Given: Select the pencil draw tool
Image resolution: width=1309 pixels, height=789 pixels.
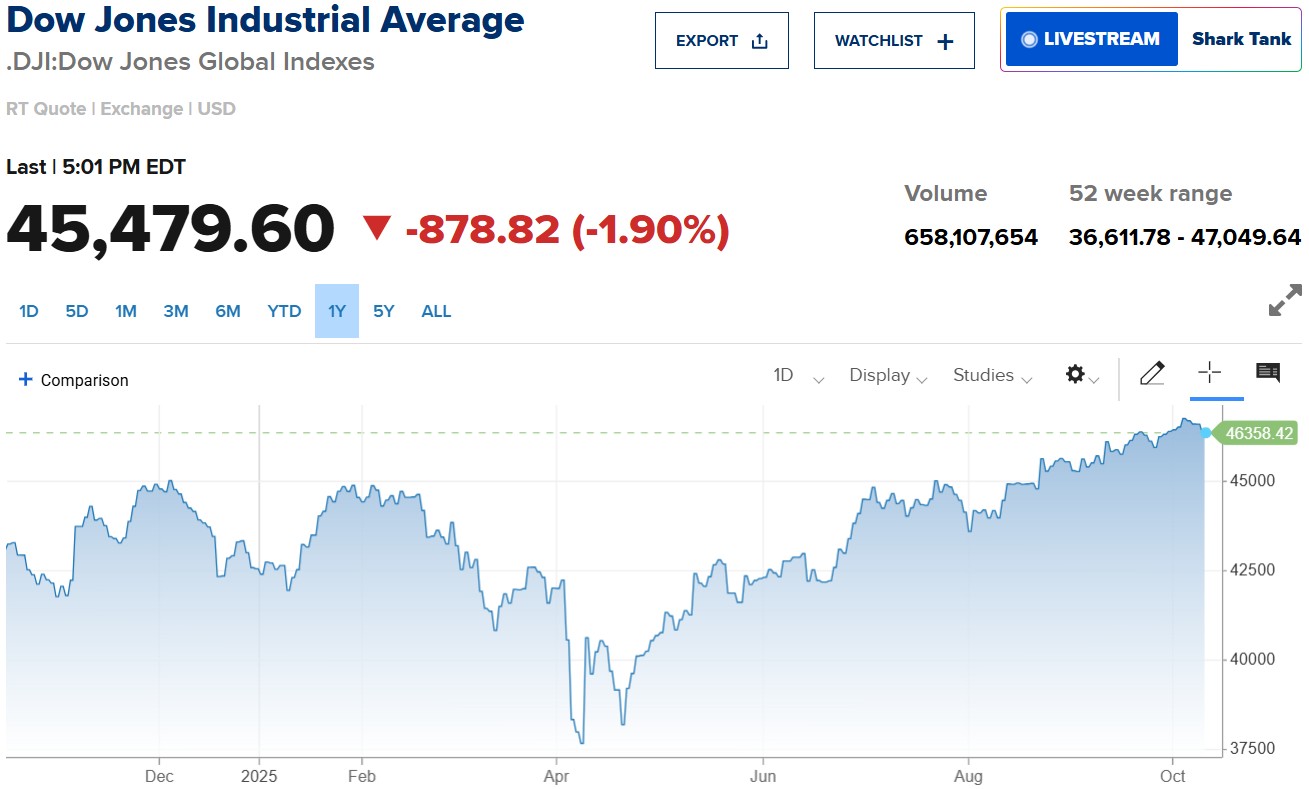Looking at the screenshot, I should point(1152,374).
